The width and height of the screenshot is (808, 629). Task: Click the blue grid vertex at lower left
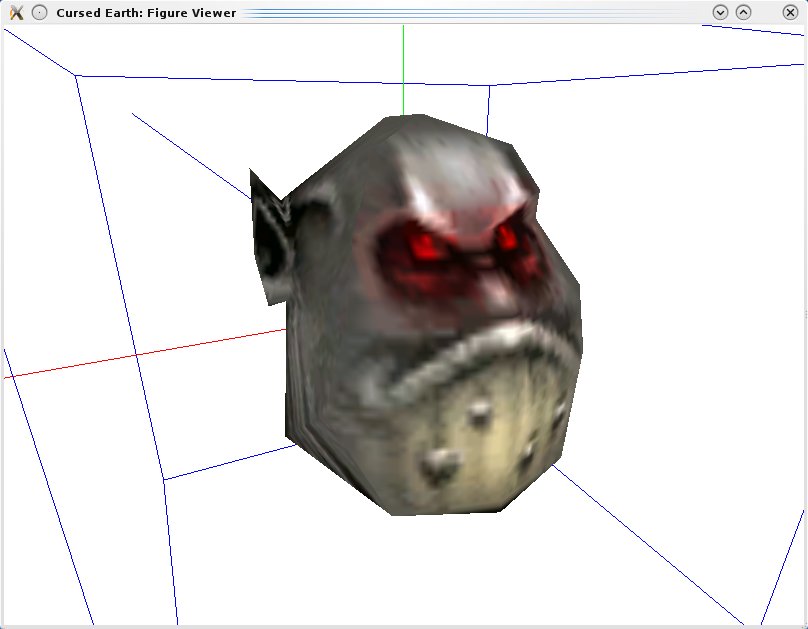tap(164, 480)
